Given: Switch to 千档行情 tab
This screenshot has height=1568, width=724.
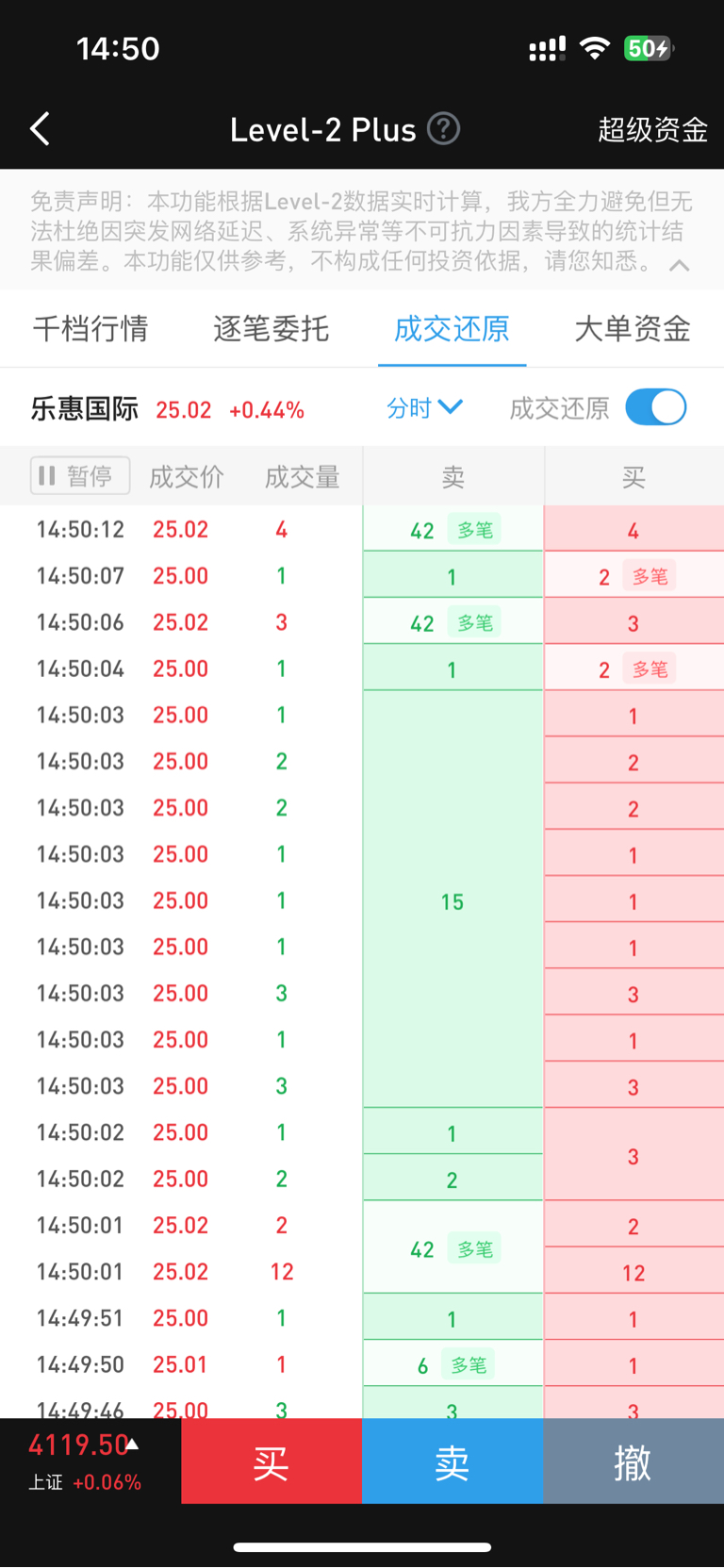Looking at the screenshot, I should click(x=90, y=328).
